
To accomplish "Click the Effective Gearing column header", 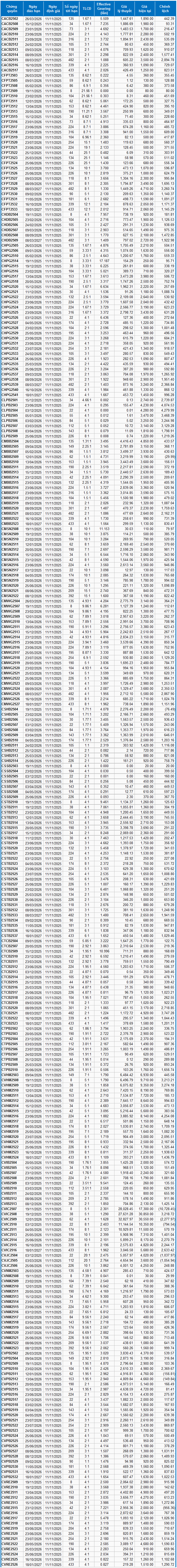I will tap(105, 9).
